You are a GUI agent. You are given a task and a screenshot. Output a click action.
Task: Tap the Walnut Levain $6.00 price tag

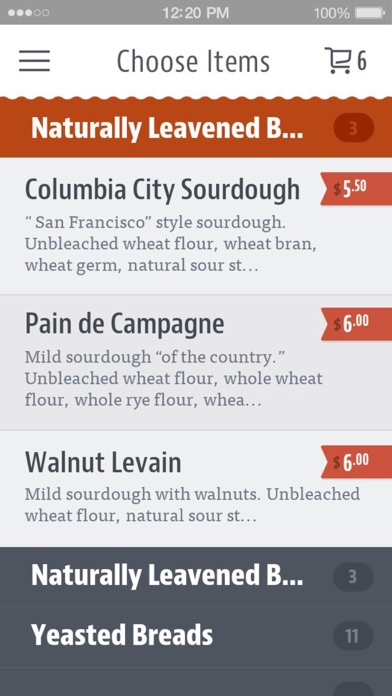click(356, 462)
